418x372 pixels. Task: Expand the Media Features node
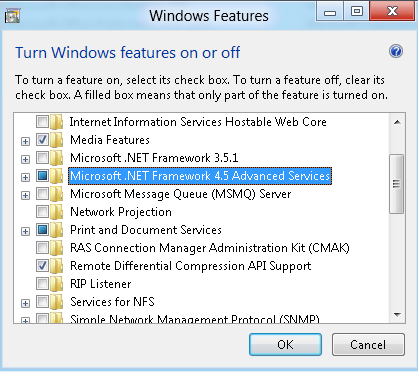pyautogui.click(x=25, y=141)
